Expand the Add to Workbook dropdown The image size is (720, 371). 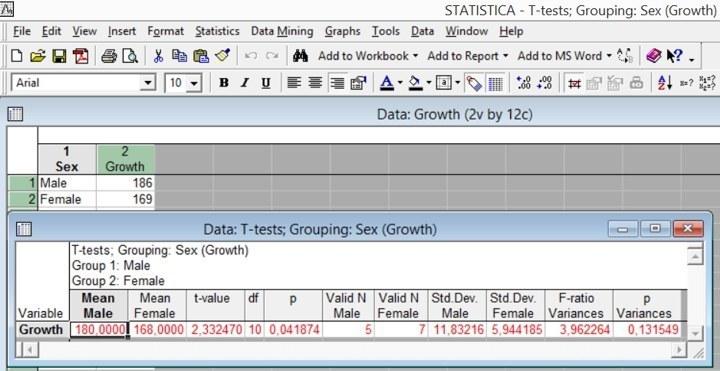point(416,56)
